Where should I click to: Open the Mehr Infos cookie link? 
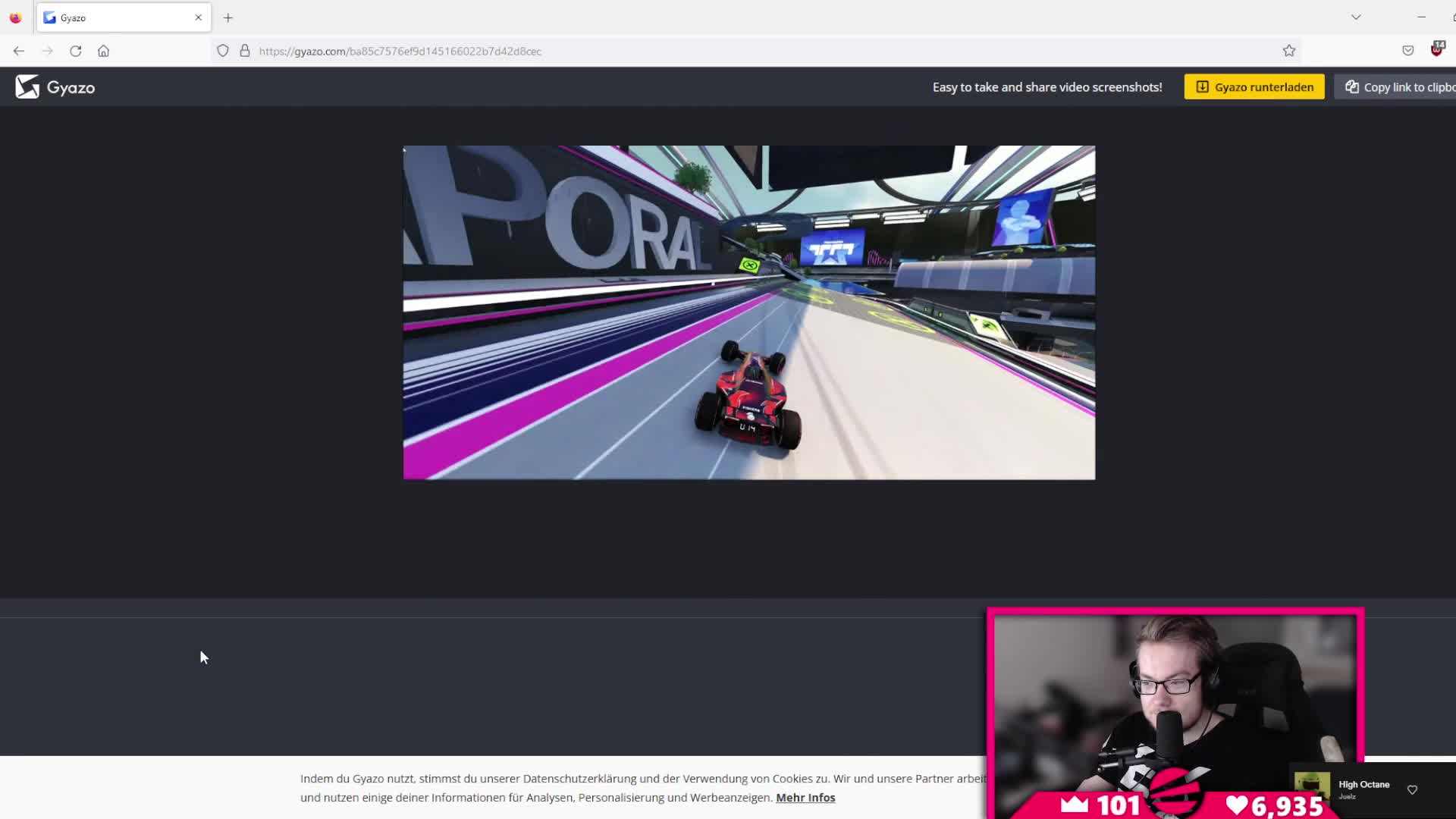coord(805,798)
